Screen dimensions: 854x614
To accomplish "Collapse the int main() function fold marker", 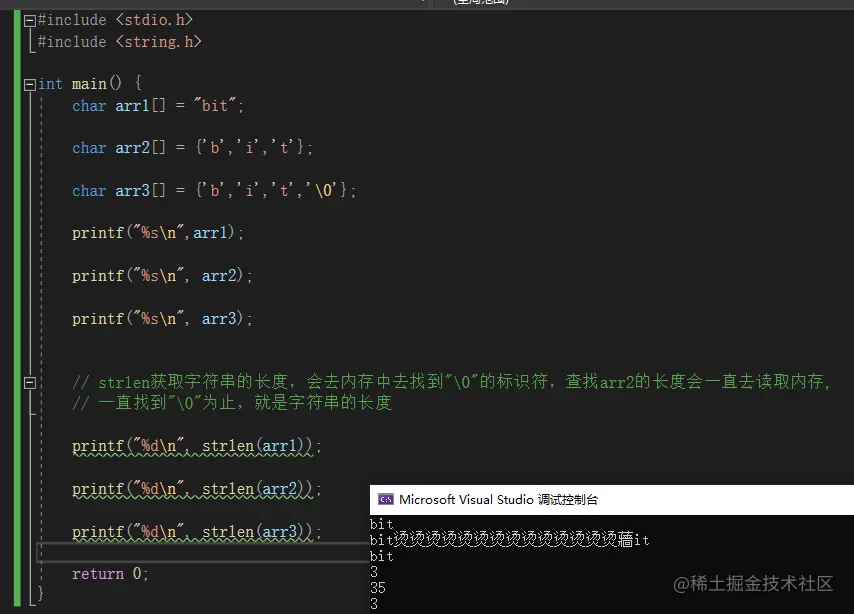I will (x=30, y=84).
